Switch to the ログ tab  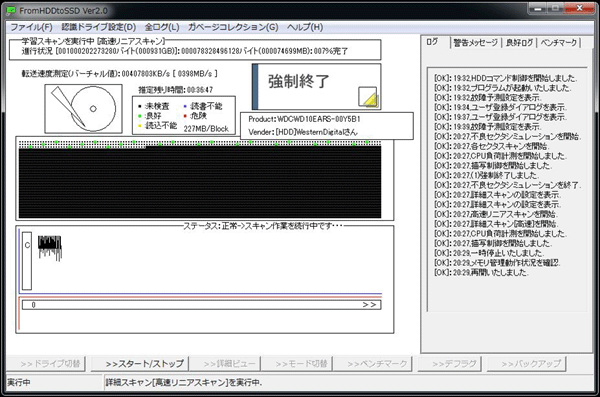click(x=432, y=42)
